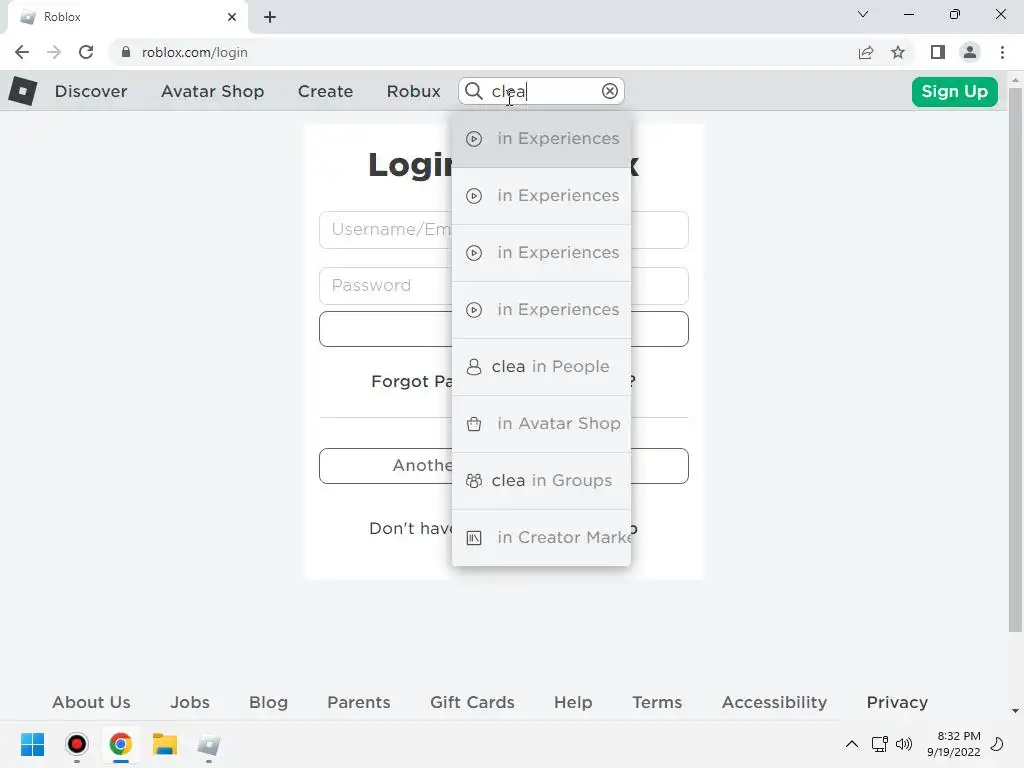The height and width of the screenshot is (768, 1024).
Task: Select the Roblox browser tab
Action: tap(127, 17)
